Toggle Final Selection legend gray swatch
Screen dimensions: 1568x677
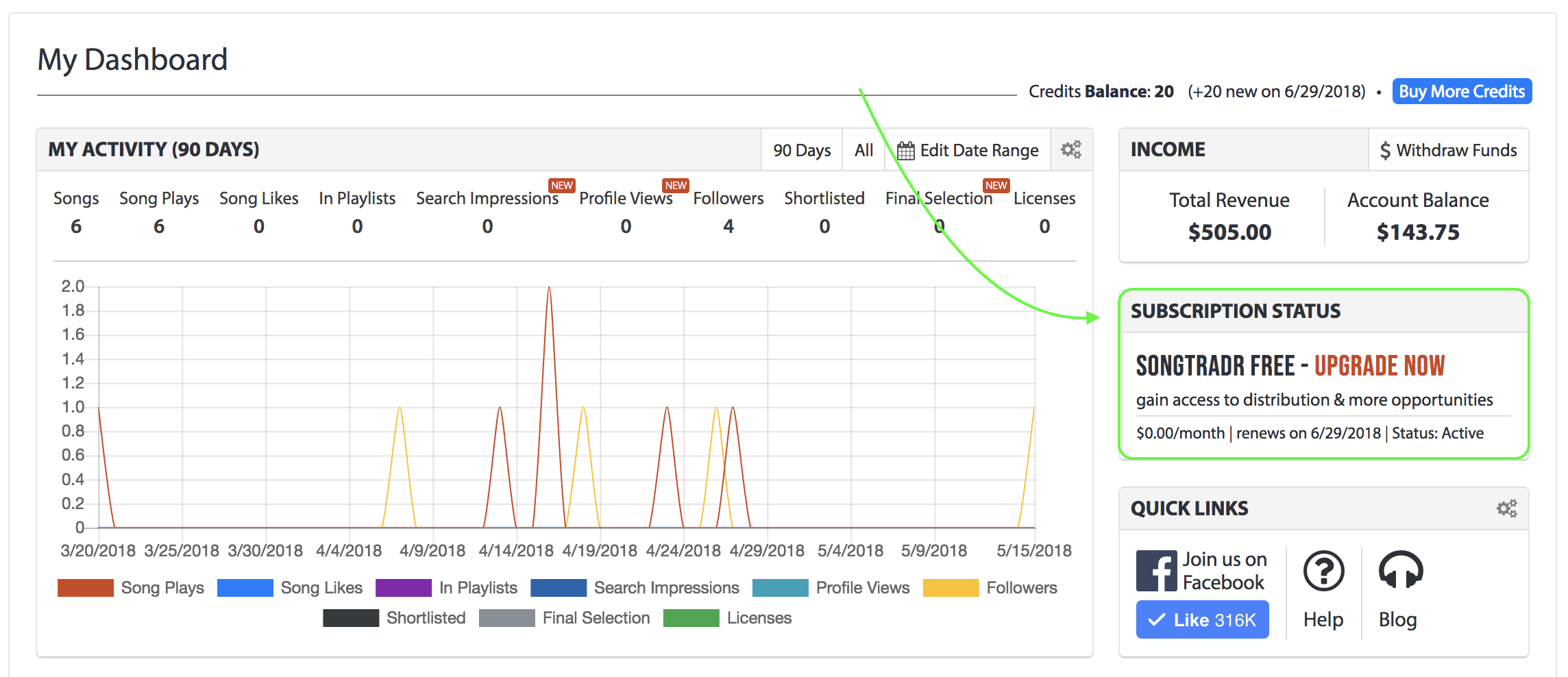507,618
